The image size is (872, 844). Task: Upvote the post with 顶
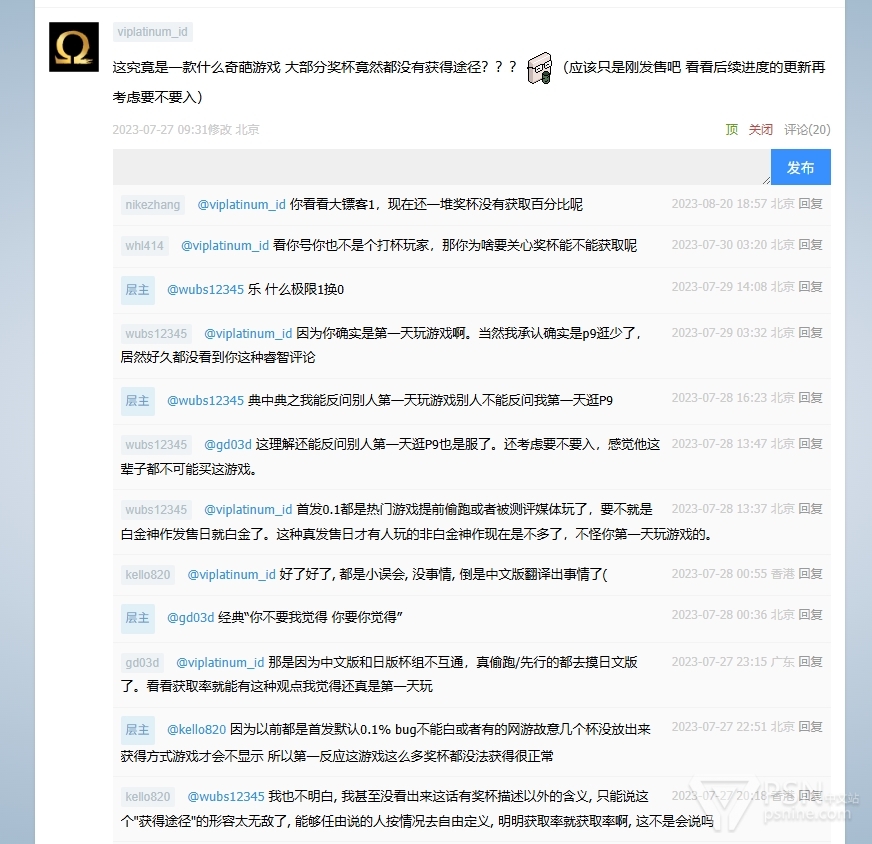click(732, 129)
